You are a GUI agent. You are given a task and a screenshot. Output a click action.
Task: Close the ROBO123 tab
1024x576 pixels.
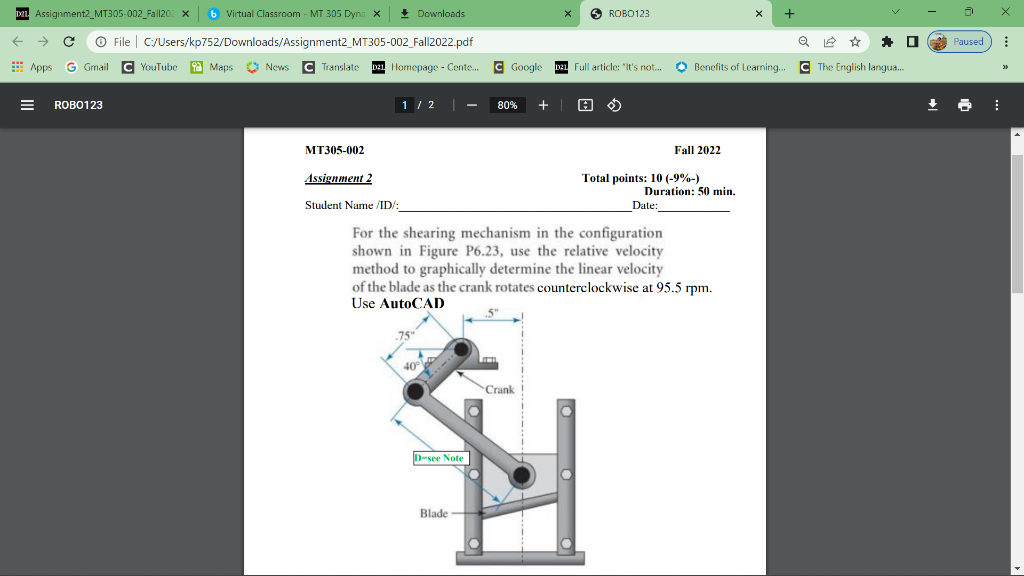pyautogui.click(x=759, y=14)
